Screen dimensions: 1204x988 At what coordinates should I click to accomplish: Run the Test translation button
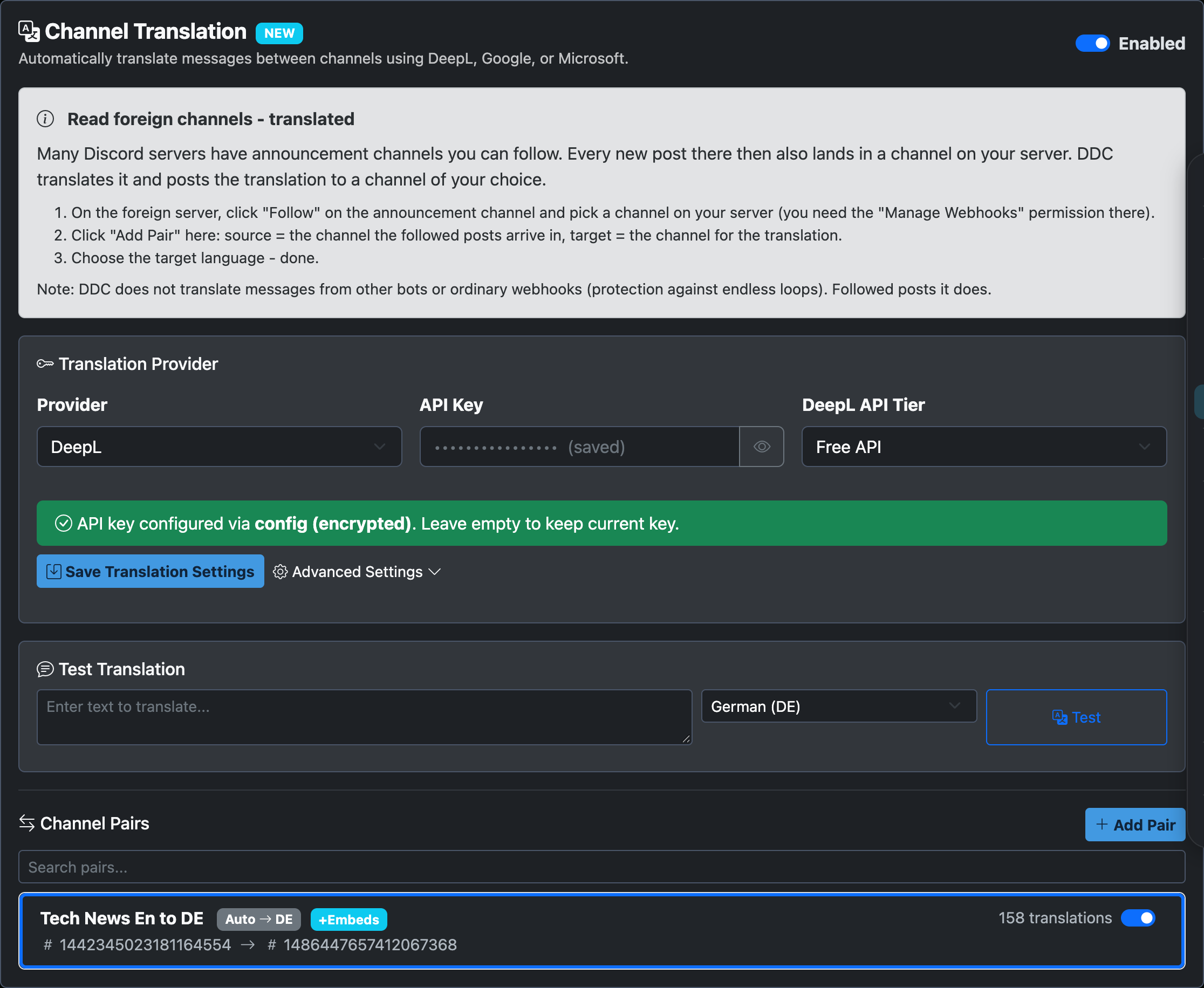[1076, 717]
